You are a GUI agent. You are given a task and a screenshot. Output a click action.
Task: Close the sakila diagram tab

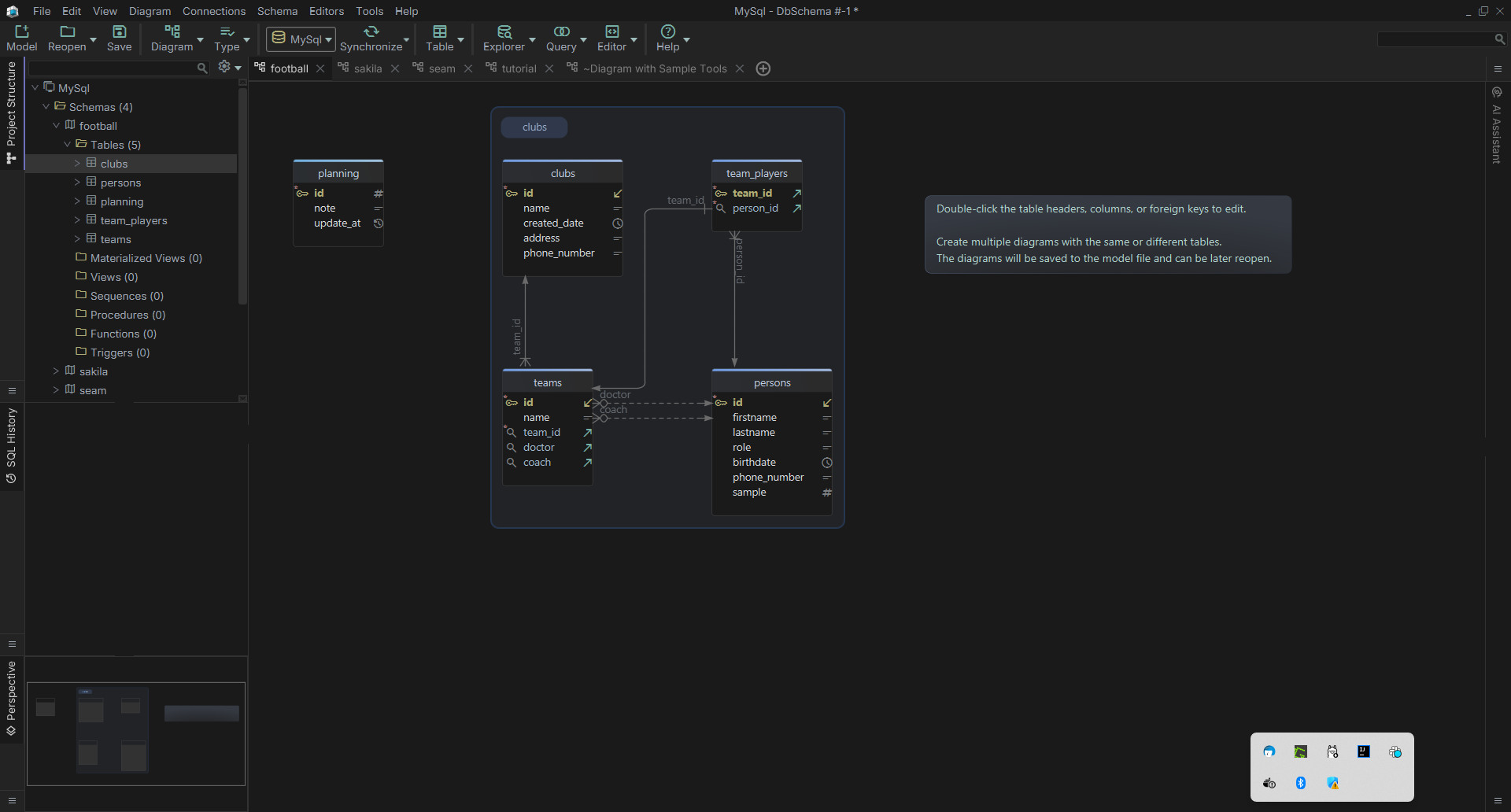coord(395,68)
